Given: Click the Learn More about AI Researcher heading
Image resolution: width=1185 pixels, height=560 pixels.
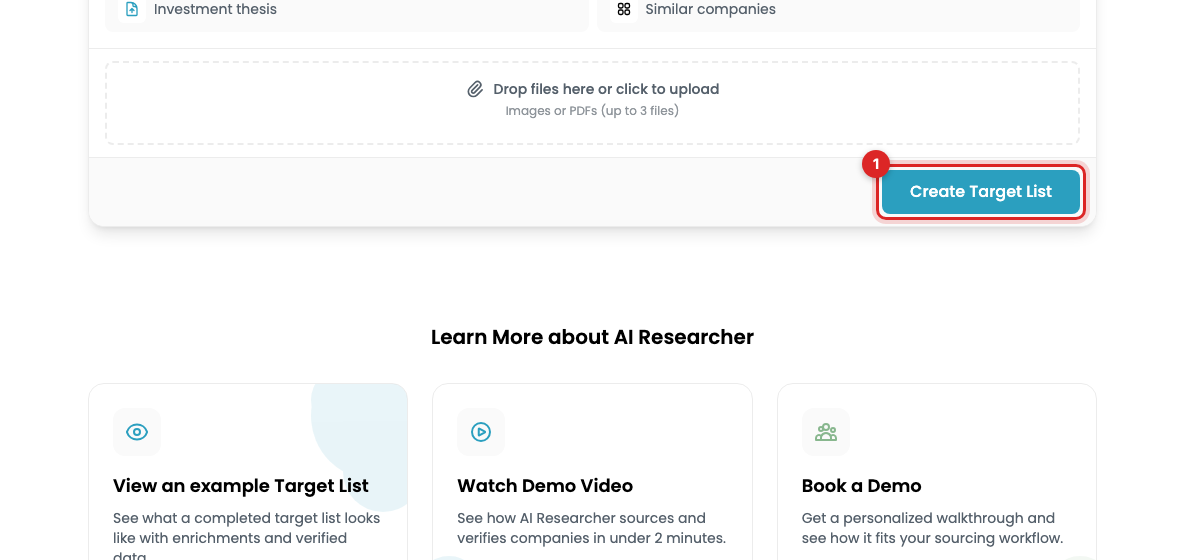Looking at the screenshot, I should pyautogui.click(x=592, y=337).
